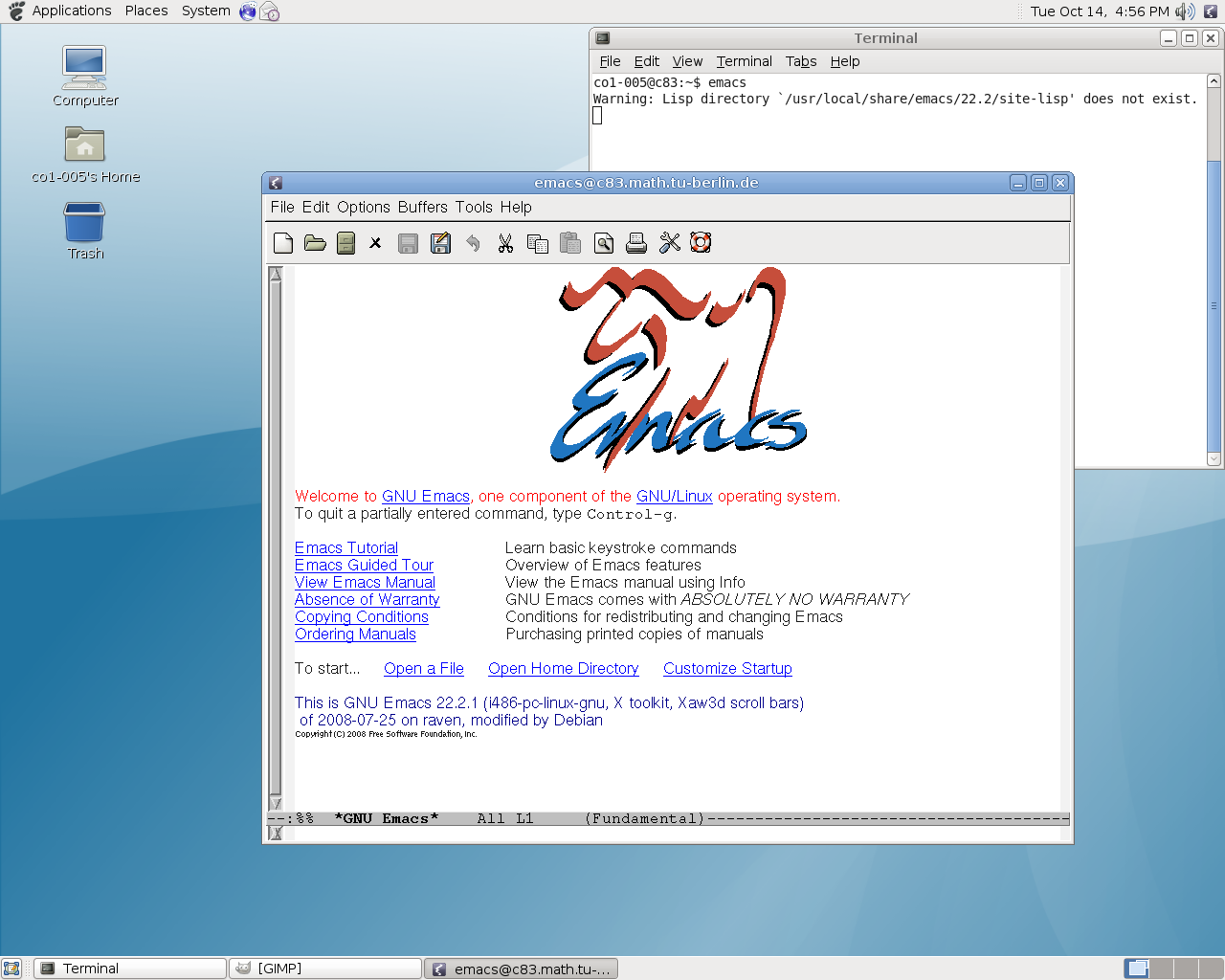Click the Search magnifier icon in Emacs
The width and height of the screenshot is (1225, 980).
[604, 243]
